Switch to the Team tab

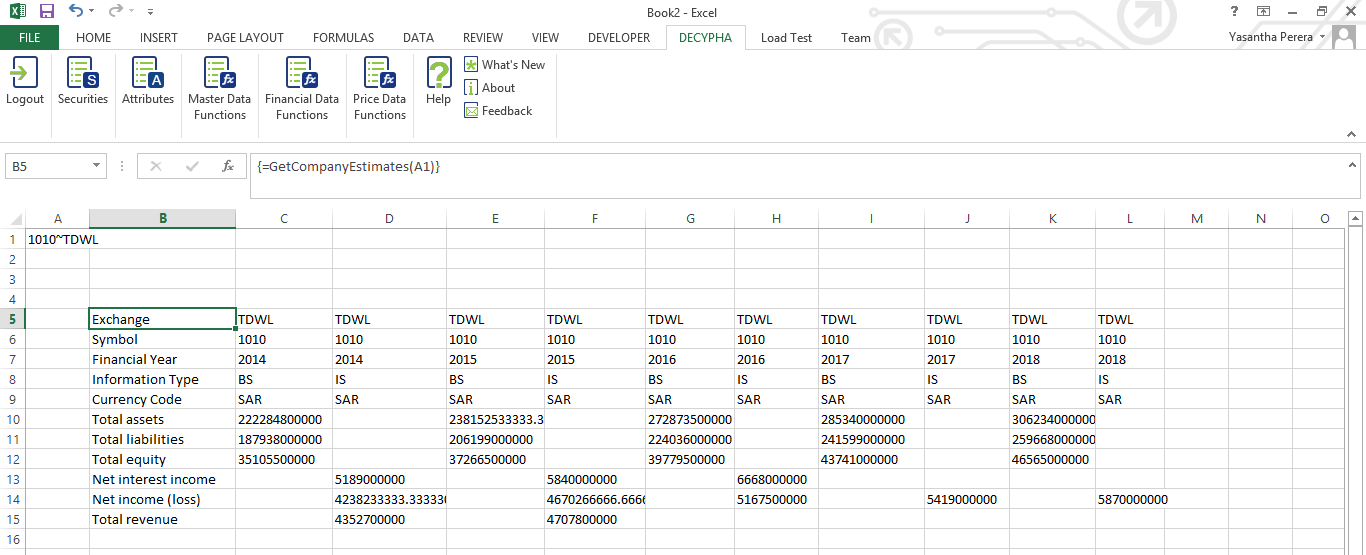(856, 38)
